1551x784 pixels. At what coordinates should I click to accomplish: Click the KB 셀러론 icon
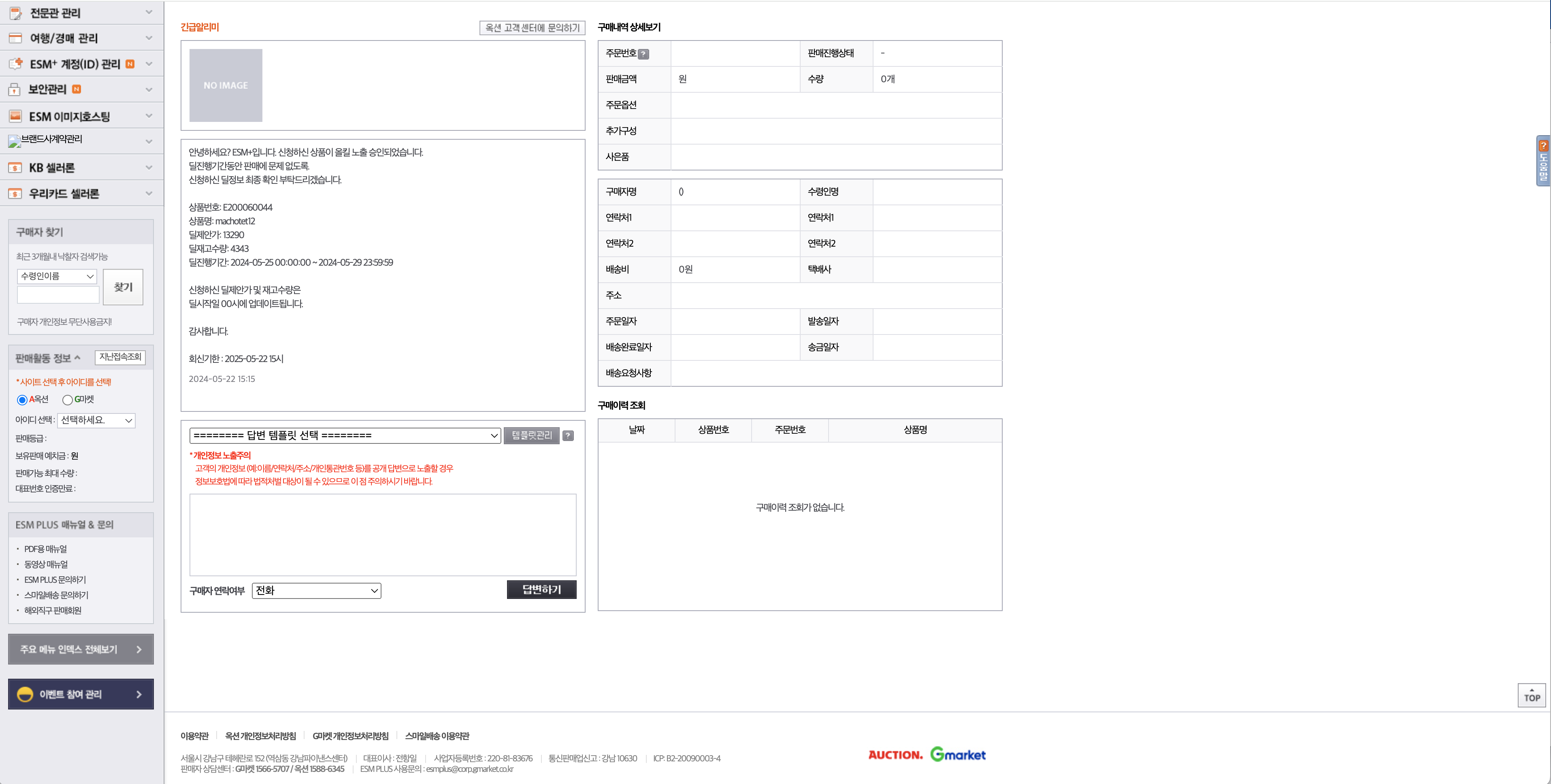[x=16, y=167]
